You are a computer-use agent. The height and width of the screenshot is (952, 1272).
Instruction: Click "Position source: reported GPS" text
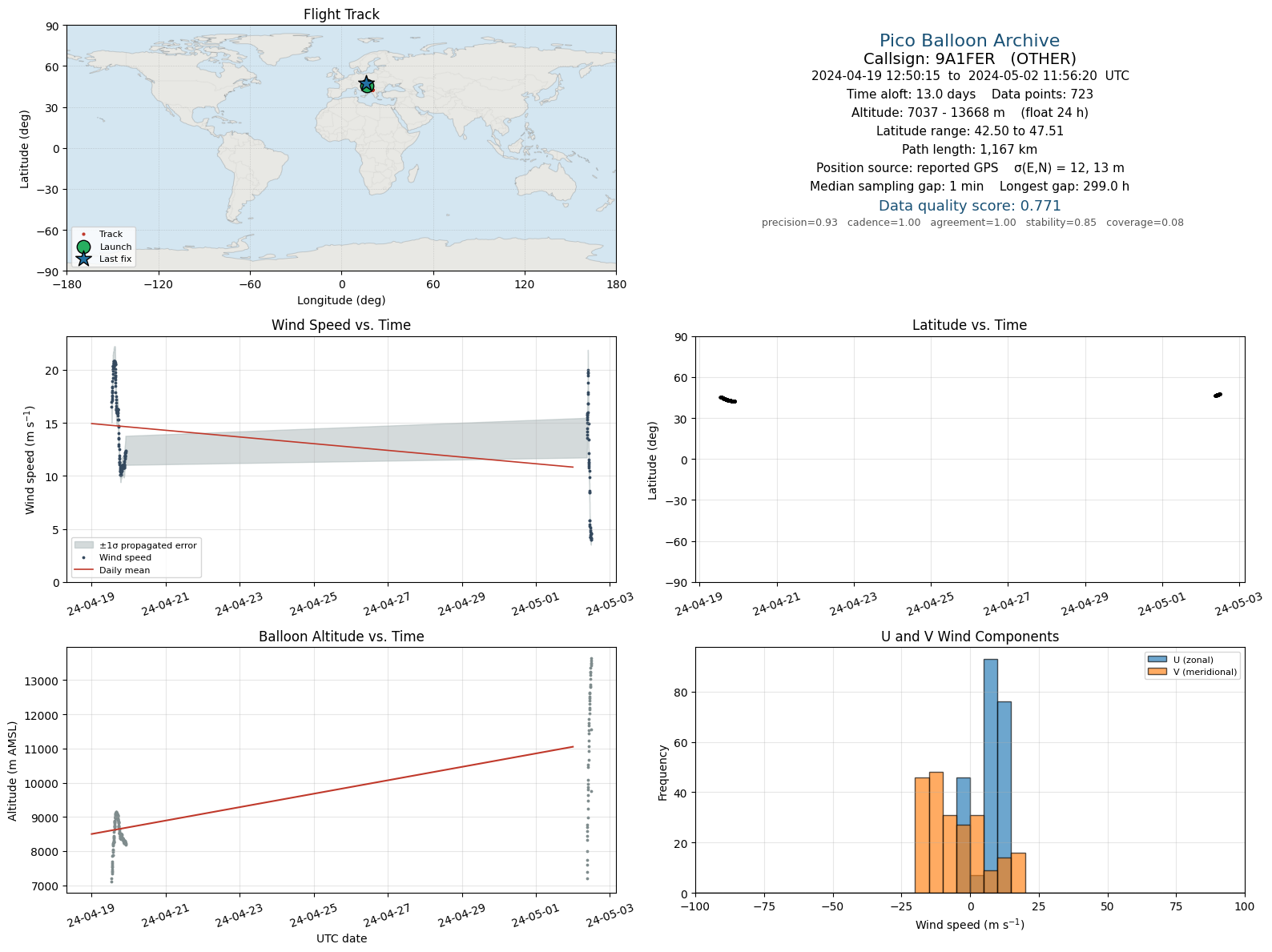point(907,168)
